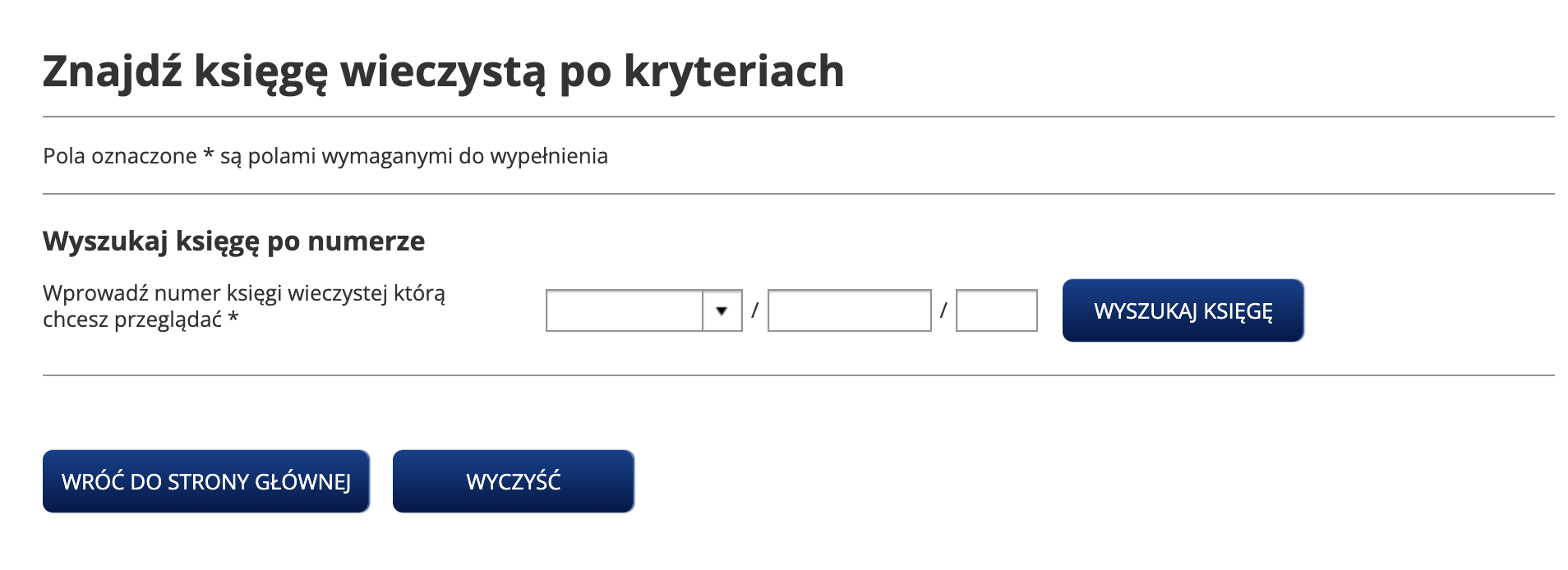The width and height of the screenshot is (1568, 570).
Task: Click the divider line below the required note
Action: 798,194
